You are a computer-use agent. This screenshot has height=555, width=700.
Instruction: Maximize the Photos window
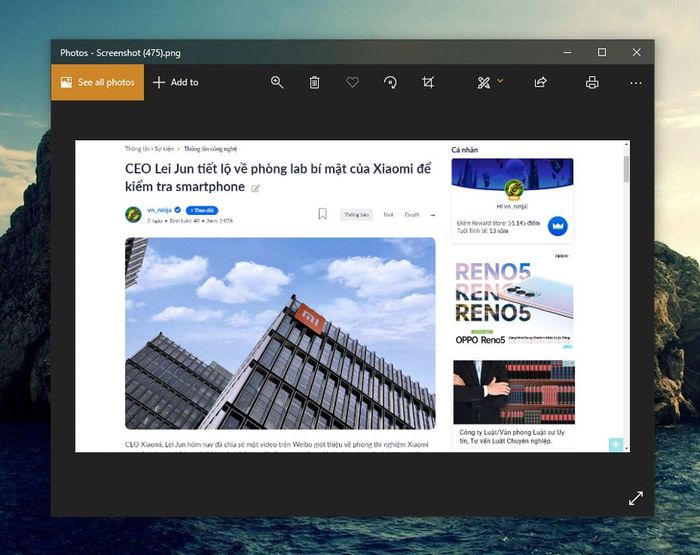602,52
